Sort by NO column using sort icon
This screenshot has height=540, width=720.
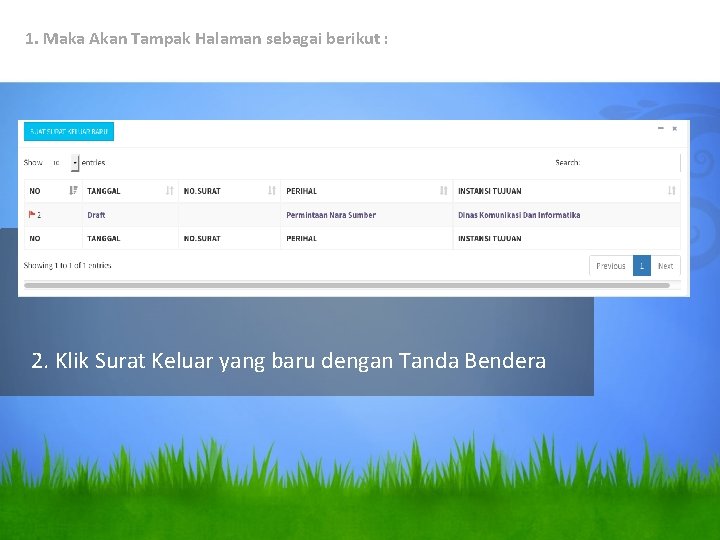pos(73,191)
